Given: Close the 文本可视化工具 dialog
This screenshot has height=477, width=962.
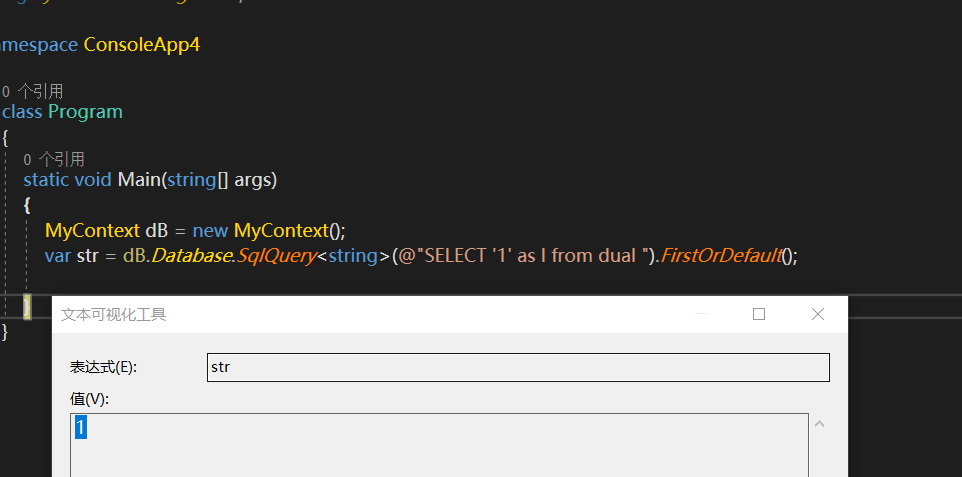Looking at the screenshot, I should (x=818, y=314).
